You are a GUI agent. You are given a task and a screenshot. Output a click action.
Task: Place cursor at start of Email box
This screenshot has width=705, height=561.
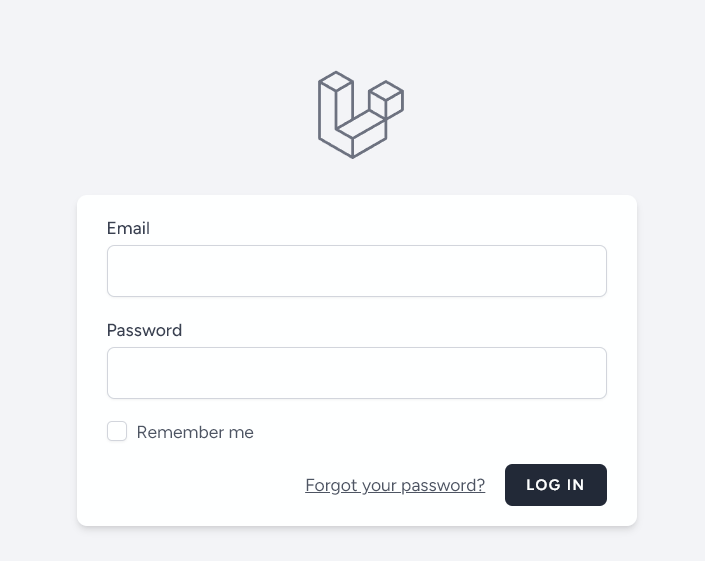coord(116,271)
